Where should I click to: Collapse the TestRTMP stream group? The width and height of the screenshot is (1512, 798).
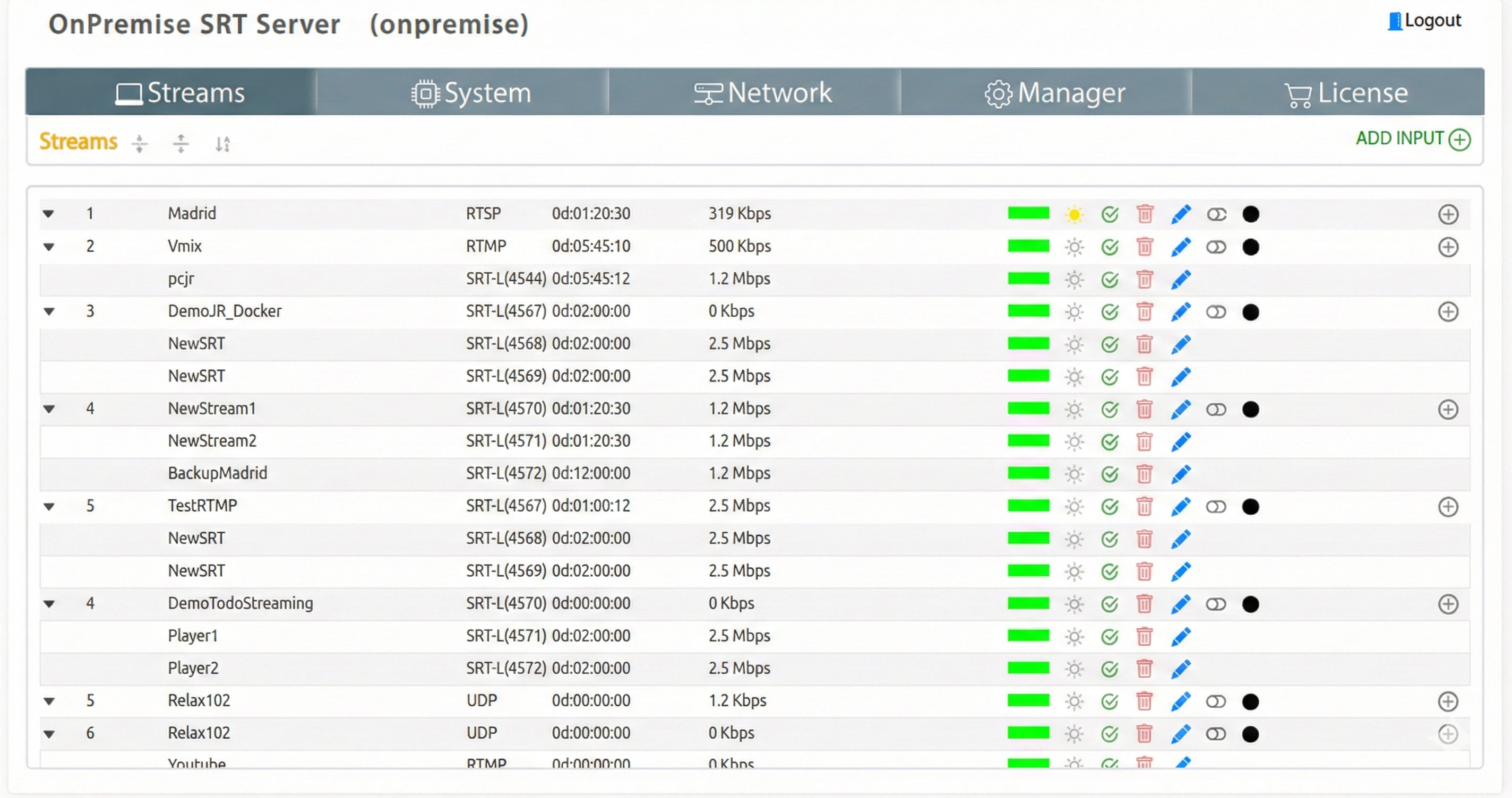pyautogui.click(x=49, y=506)
